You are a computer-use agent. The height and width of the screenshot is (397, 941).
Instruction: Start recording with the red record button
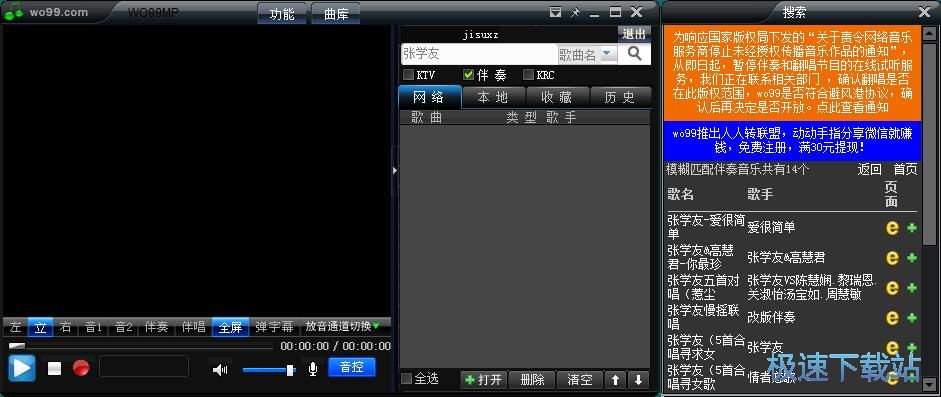[81, 368]
